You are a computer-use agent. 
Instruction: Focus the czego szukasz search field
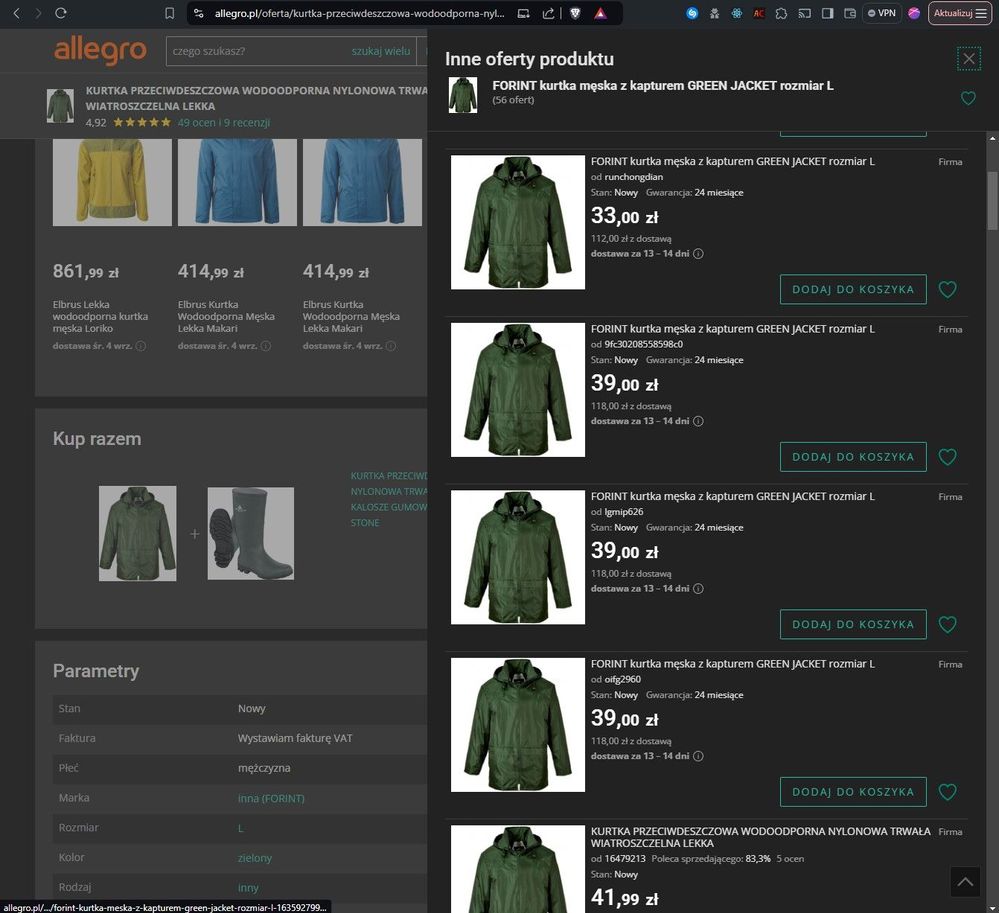[258, 51]
